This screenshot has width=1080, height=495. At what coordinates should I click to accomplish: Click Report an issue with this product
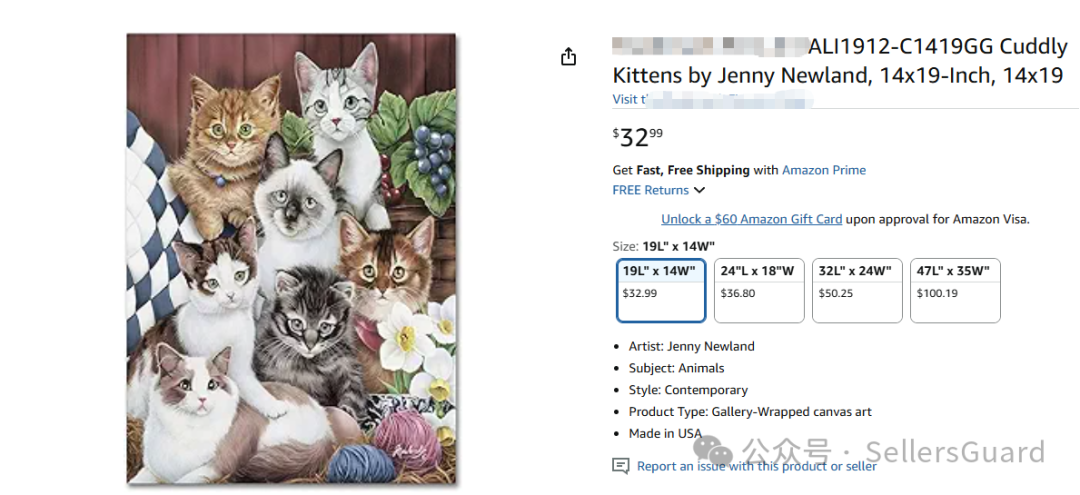tap(756, 466)
